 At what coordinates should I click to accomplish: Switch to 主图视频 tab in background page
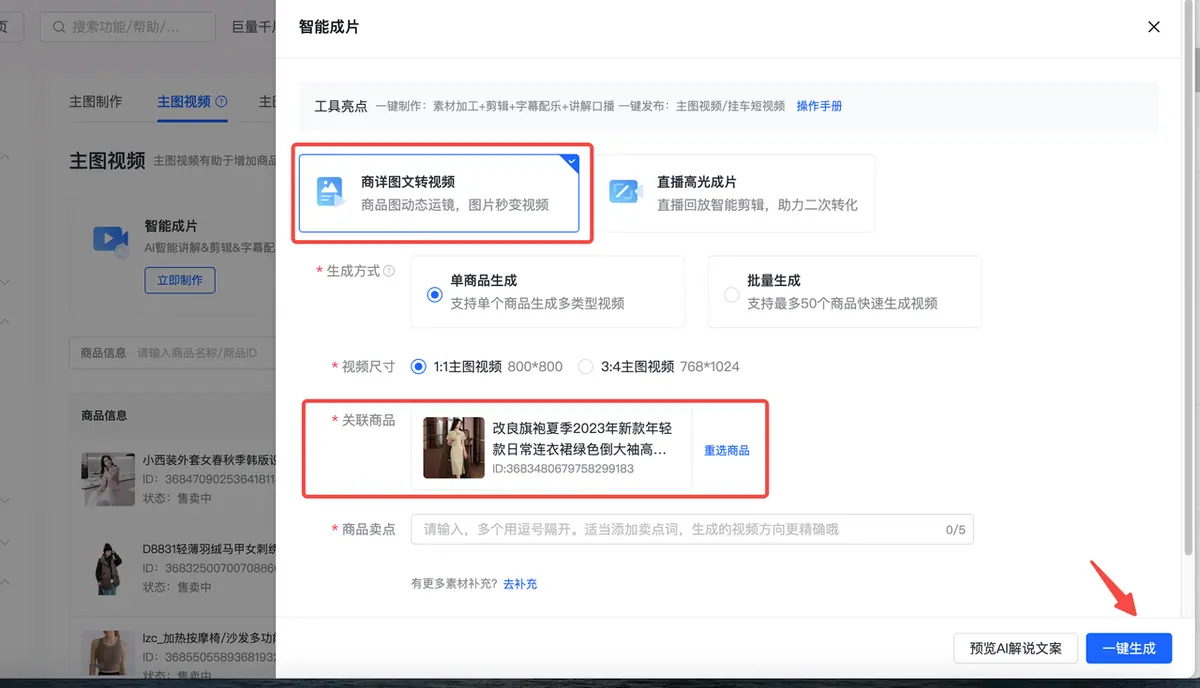184,102
